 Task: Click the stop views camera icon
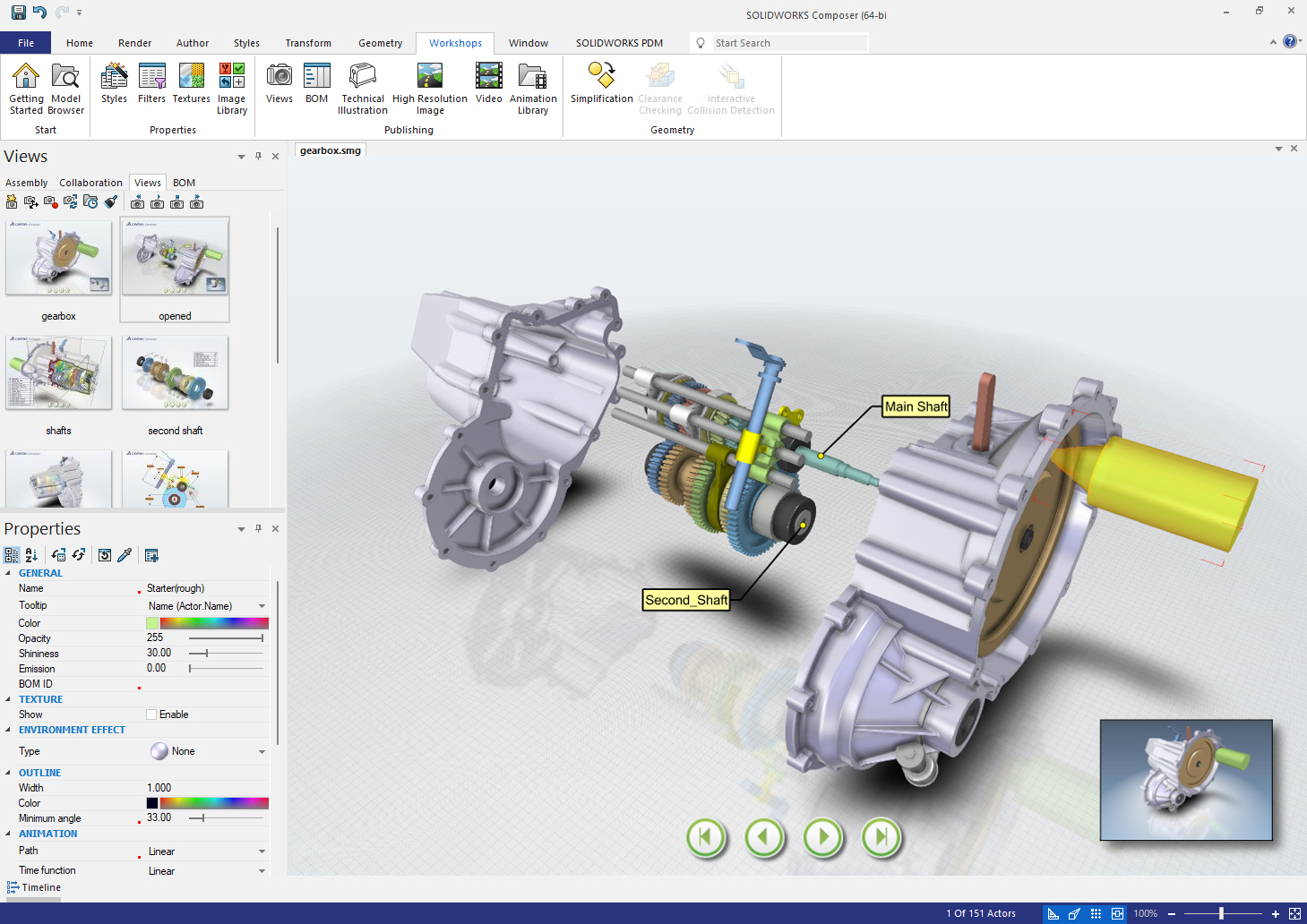176,203
